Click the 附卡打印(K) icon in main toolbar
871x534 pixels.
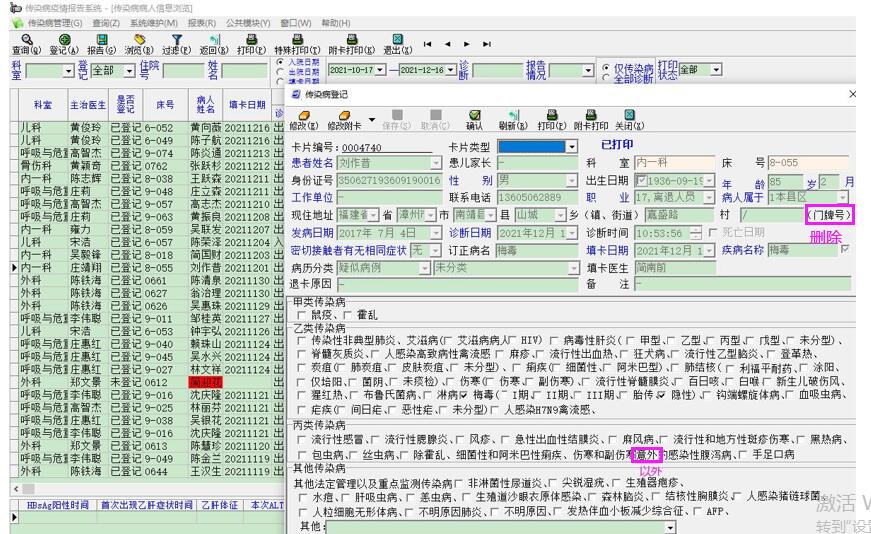(352, 39)
